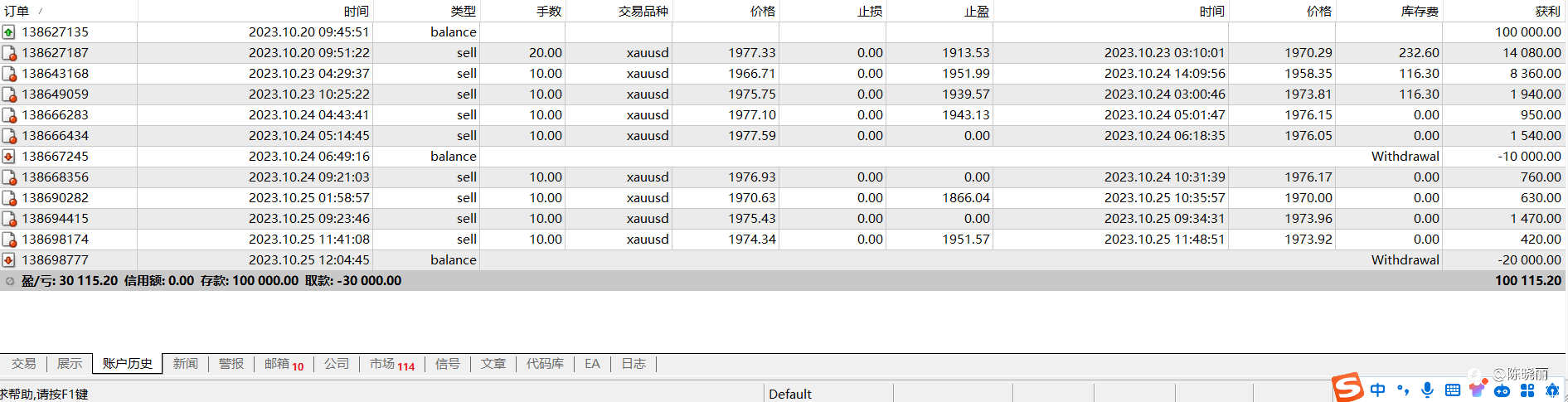The width and height of the screenshot is (1568, 402).
Task: Click the deposit icon of order 138627135
Action: pyautogui.click(x=8, y=32)
